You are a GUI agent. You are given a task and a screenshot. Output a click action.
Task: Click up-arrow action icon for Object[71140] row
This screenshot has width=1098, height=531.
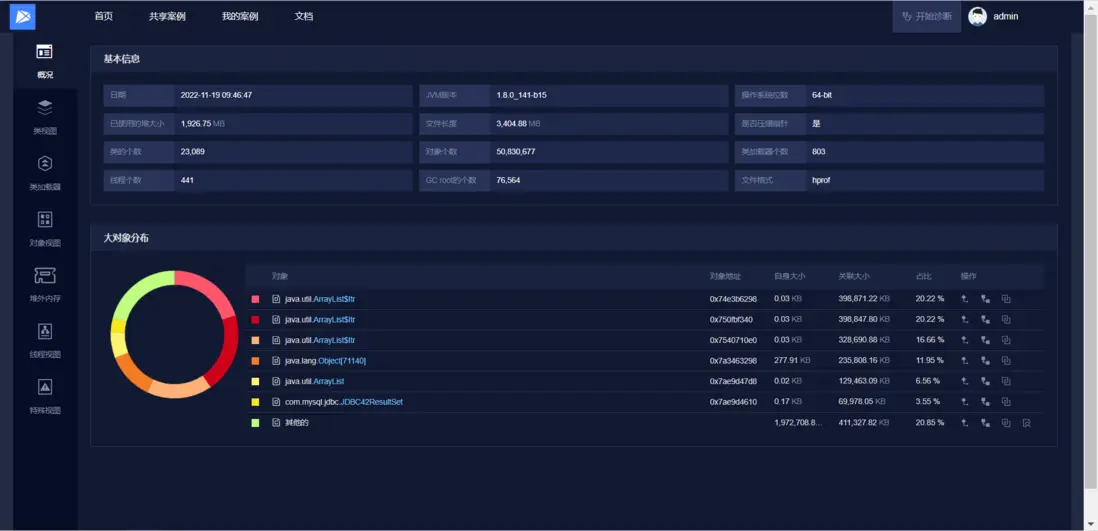tap(964, 361)
